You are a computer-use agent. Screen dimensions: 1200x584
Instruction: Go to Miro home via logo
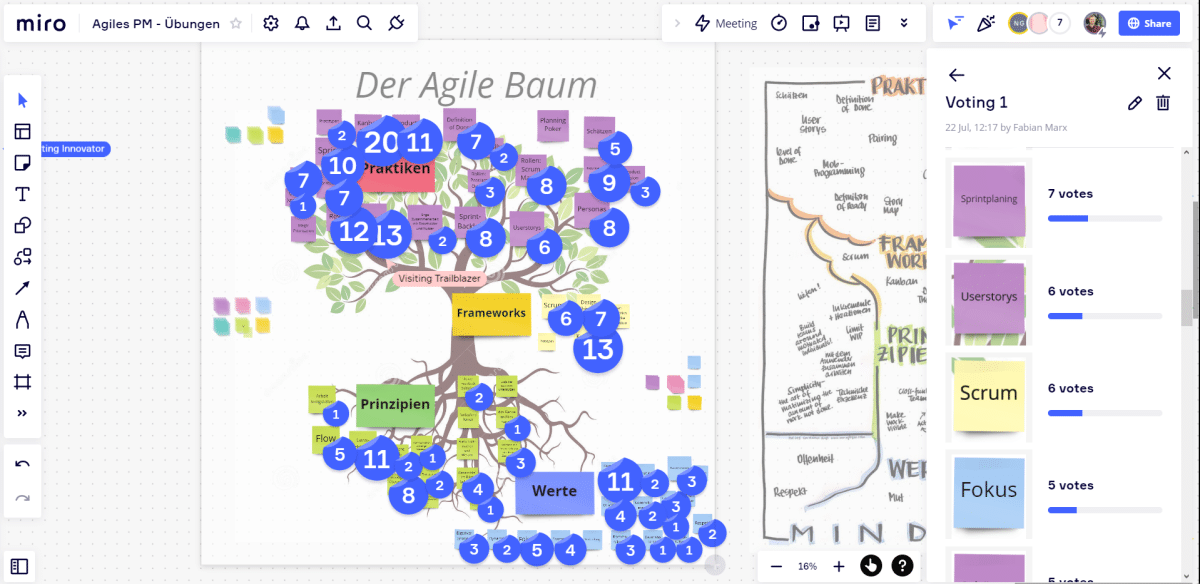point(41,22)
